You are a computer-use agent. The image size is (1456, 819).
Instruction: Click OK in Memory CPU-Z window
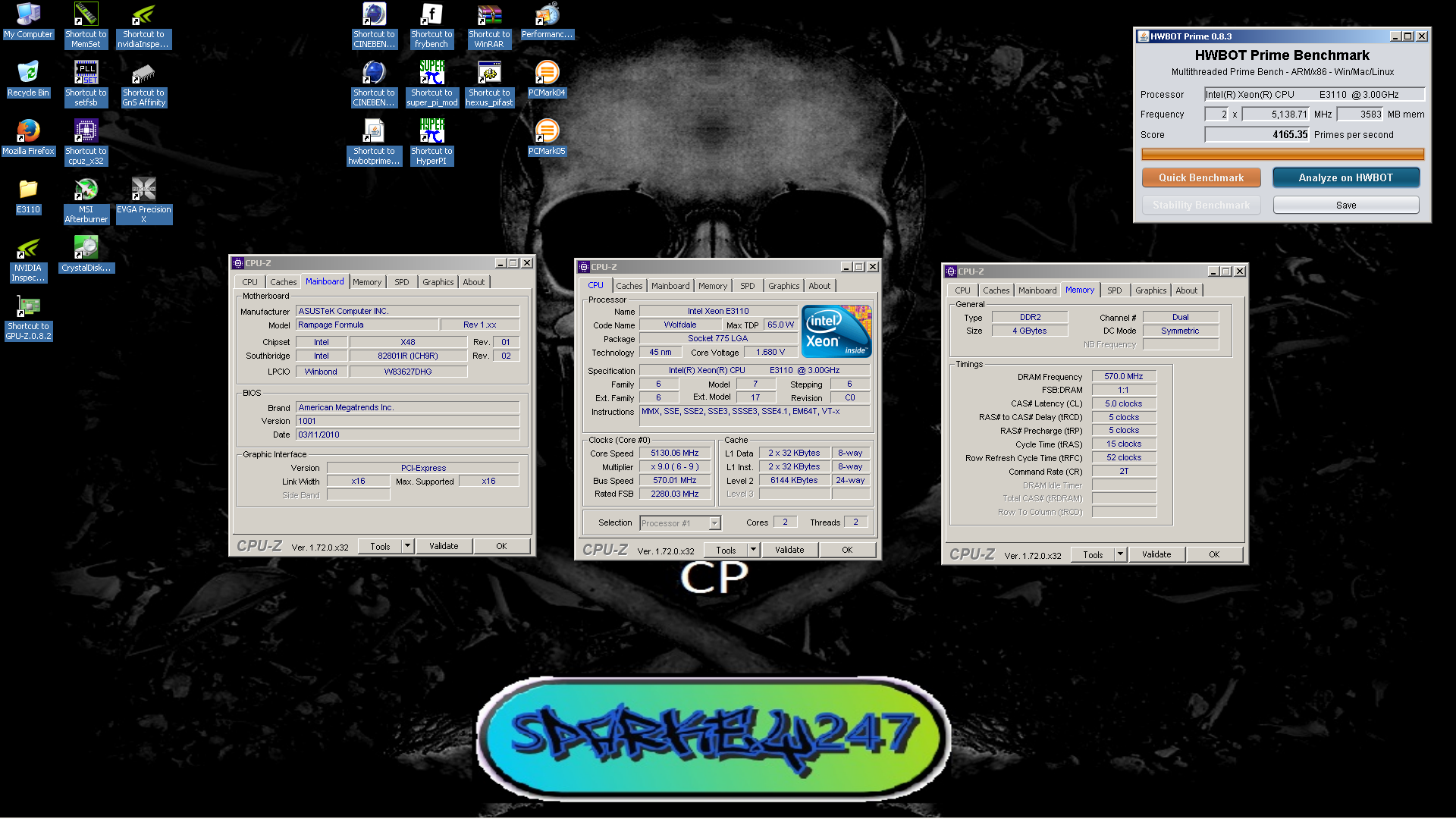click(x=1214, y=554)
